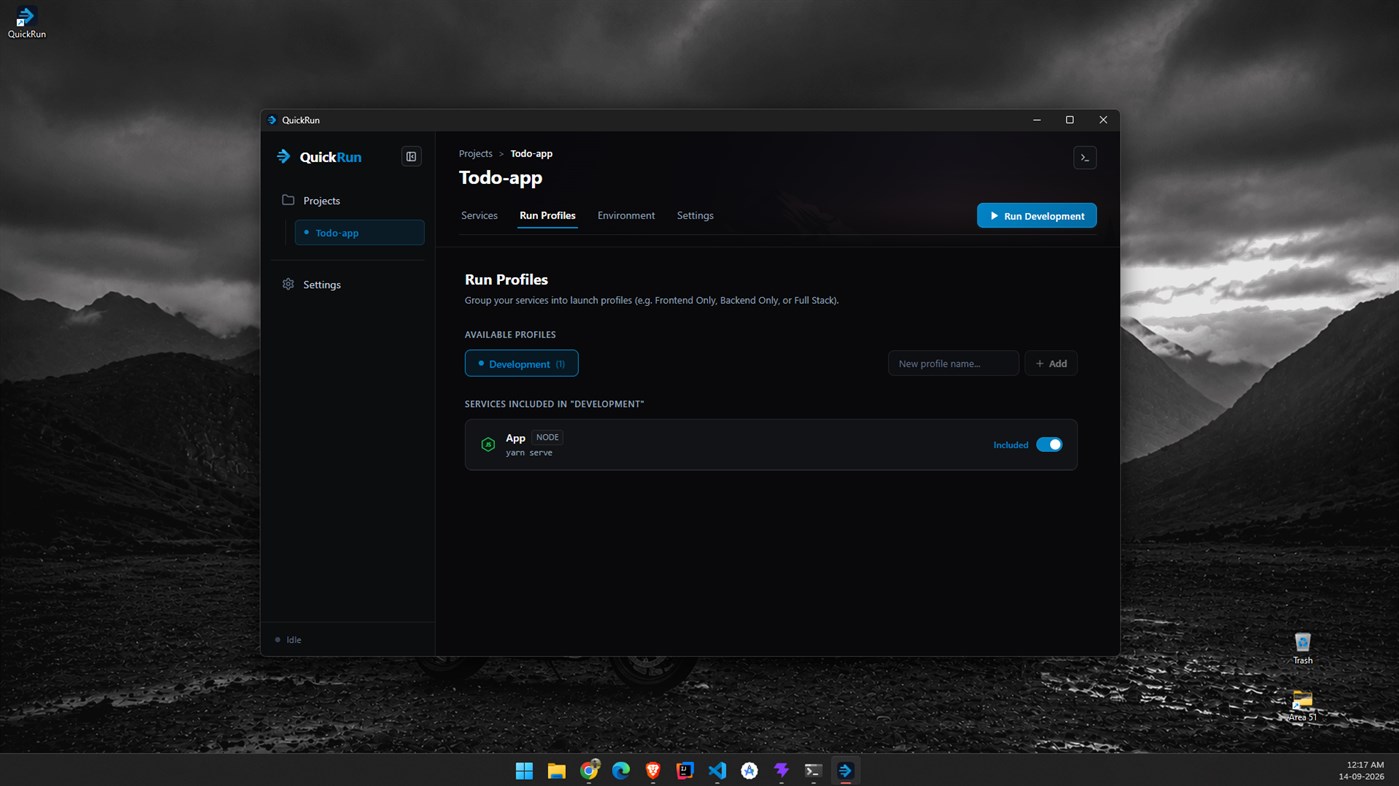
Task: Maximize the QuickRun window
Action: pos(1070,120)
